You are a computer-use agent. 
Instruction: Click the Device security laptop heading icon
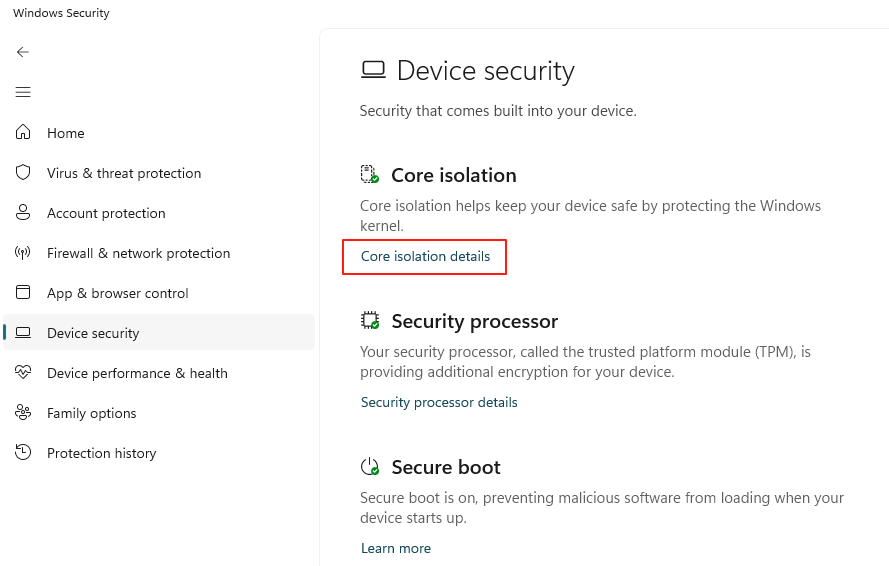pos(373,70)
